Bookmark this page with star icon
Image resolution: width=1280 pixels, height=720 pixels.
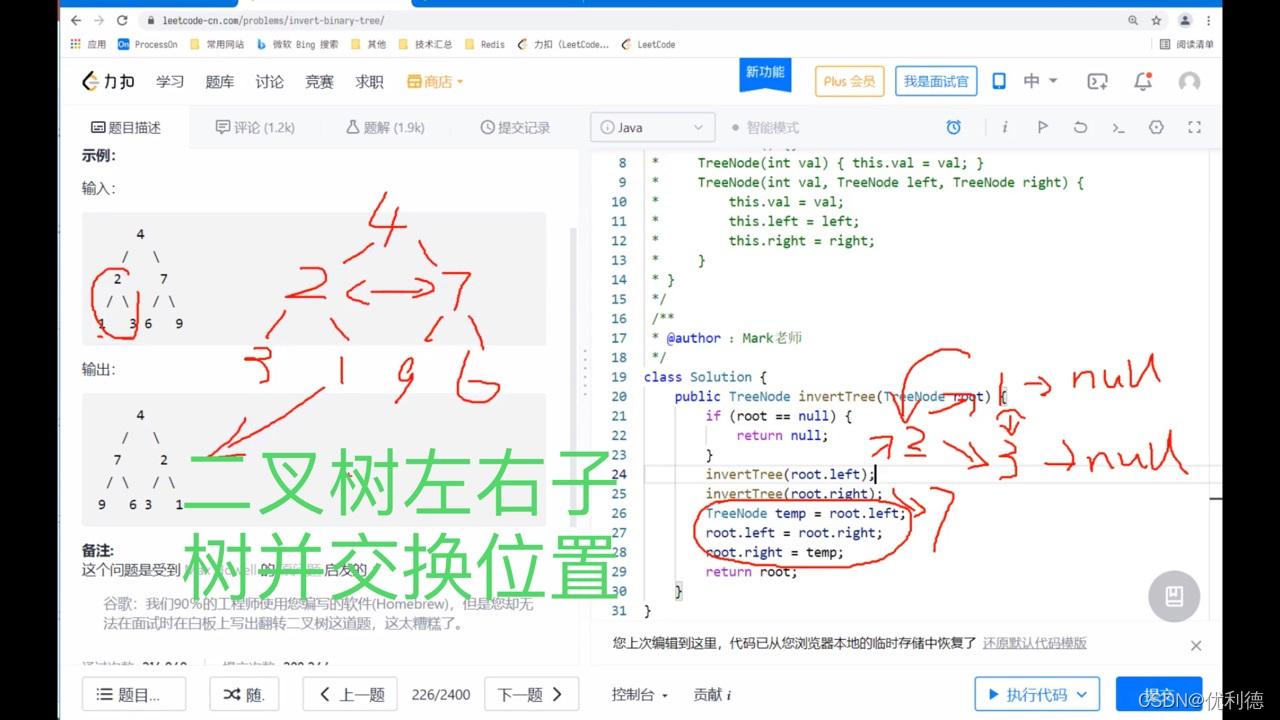tap(1156, 20)
